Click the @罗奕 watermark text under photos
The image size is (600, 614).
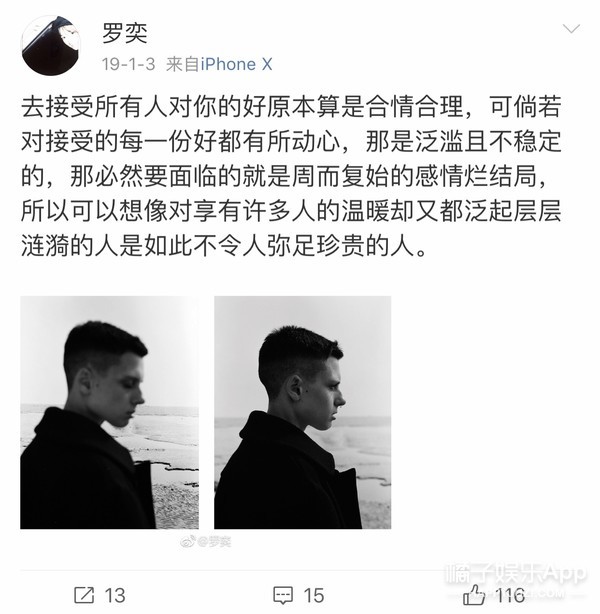point(214,542)
